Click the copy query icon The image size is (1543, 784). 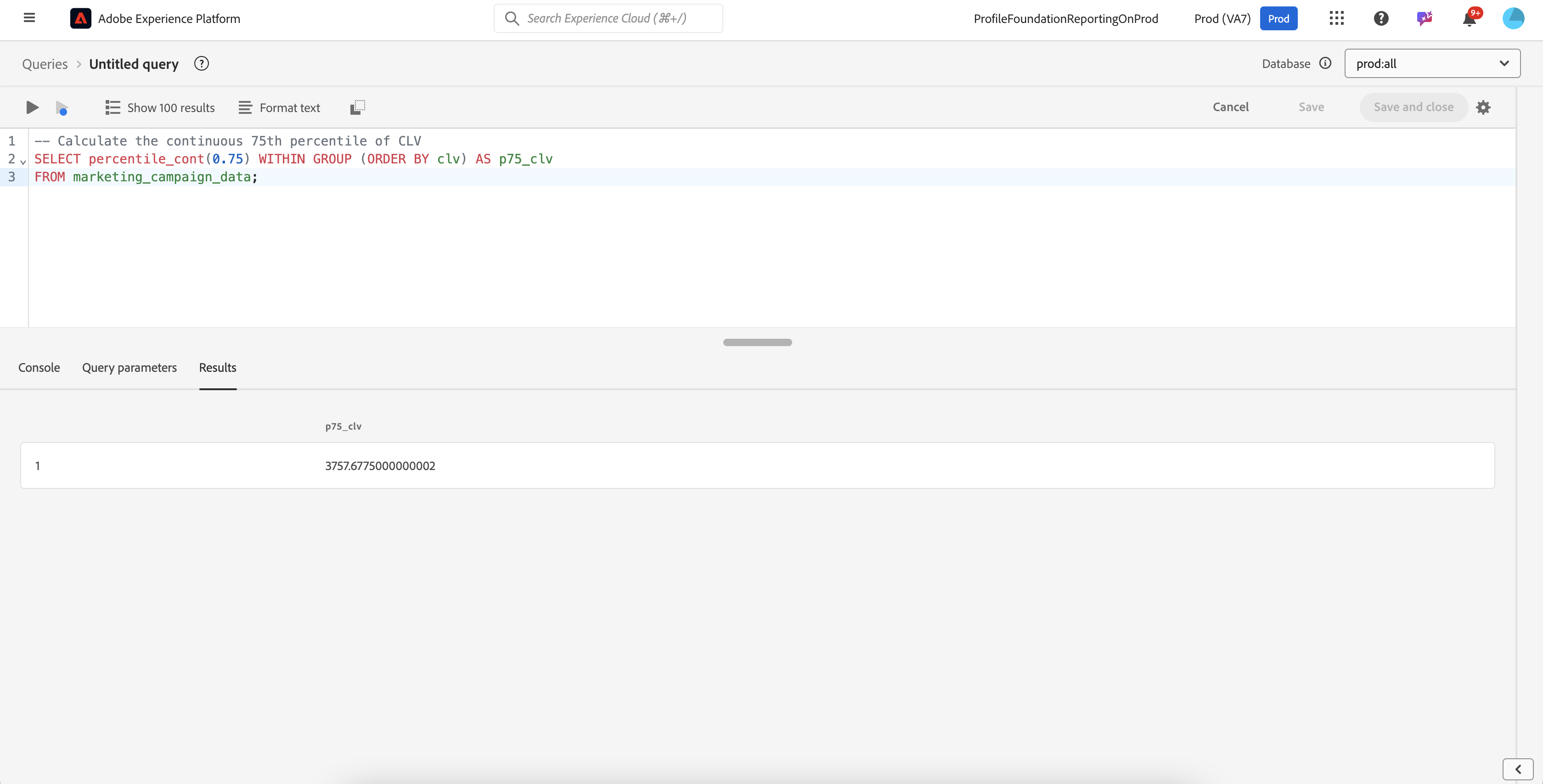point(358,107)
